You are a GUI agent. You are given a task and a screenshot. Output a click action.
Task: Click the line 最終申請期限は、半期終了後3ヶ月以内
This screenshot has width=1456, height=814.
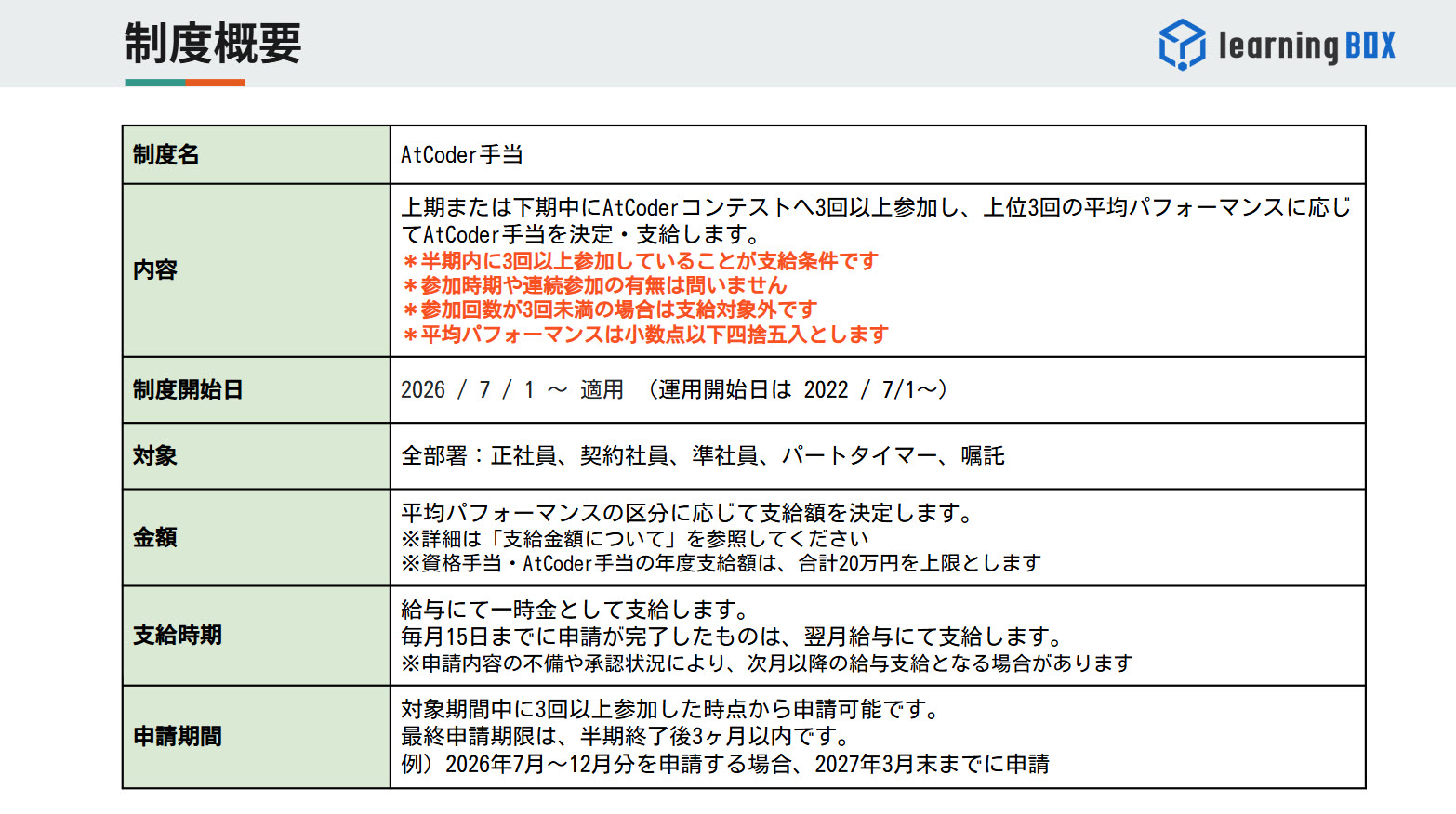point(627,736)
